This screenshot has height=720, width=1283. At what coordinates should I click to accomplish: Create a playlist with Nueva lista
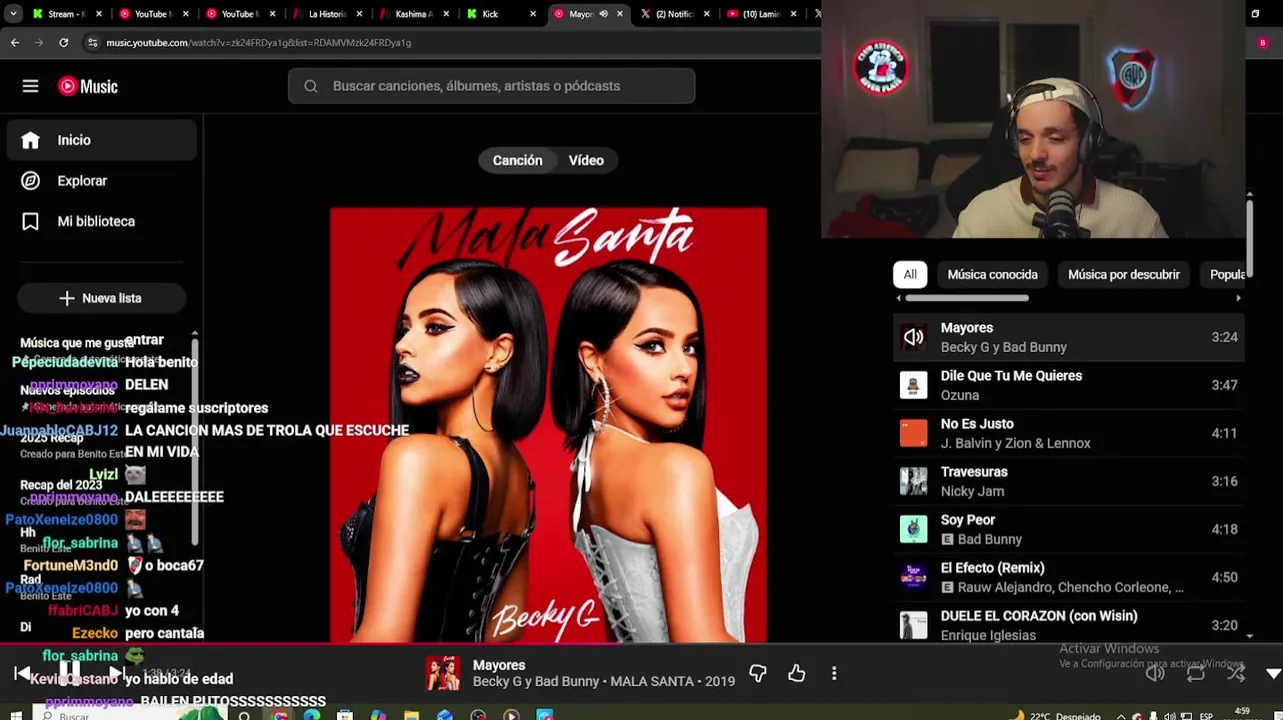tap(101, 298)
